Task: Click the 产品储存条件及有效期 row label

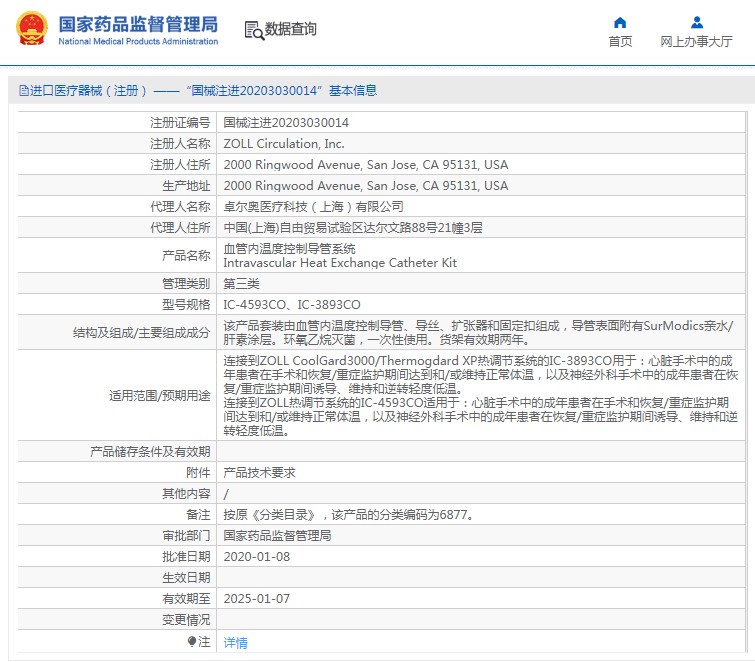Action: pos(150,452)
